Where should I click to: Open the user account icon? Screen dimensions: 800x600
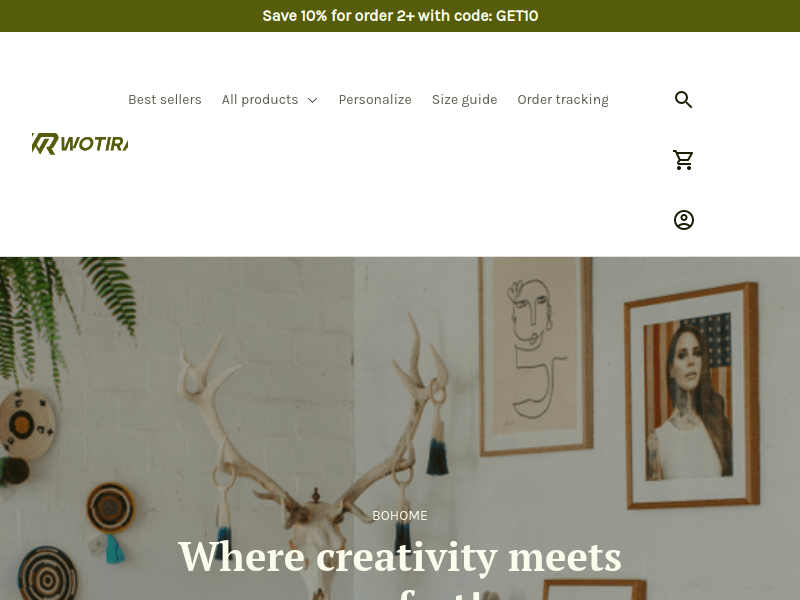tap(684, 220)
